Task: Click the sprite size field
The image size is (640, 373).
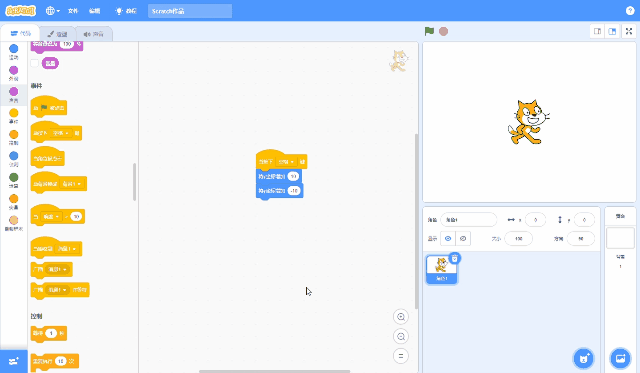Action: [x=518, y=238]
